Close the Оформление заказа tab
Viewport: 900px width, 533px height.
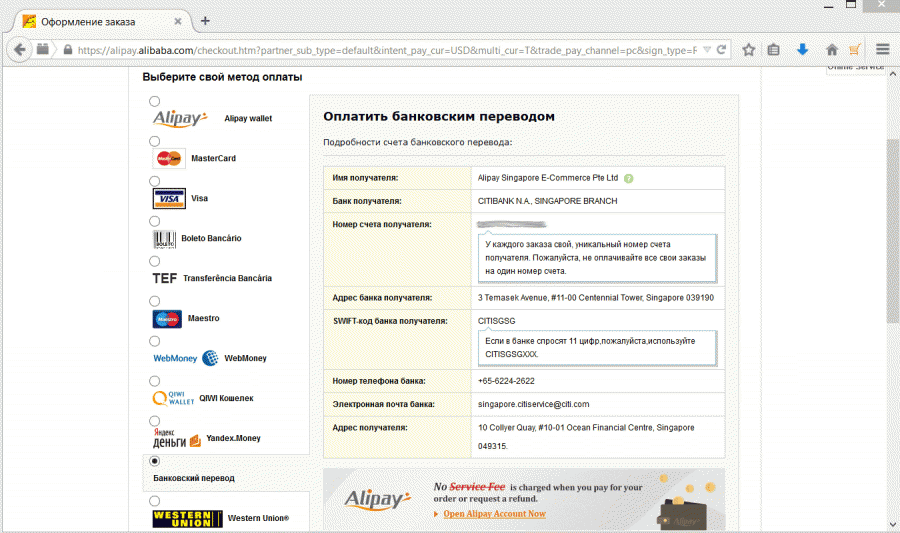click(x=178, y=22)
